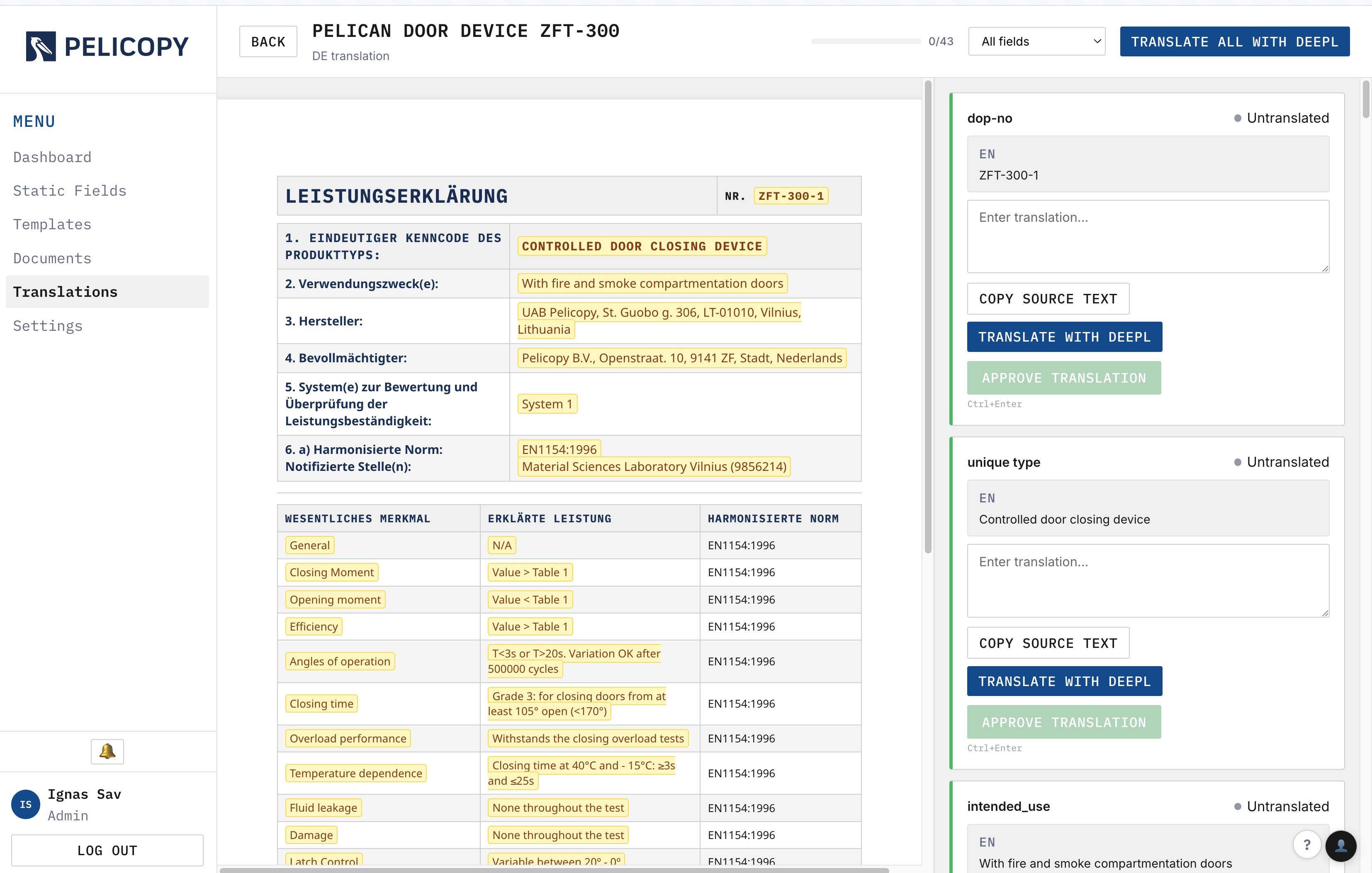Select the 'Efficiency' field
This screenshot has height=873, width=1372.
314,626
